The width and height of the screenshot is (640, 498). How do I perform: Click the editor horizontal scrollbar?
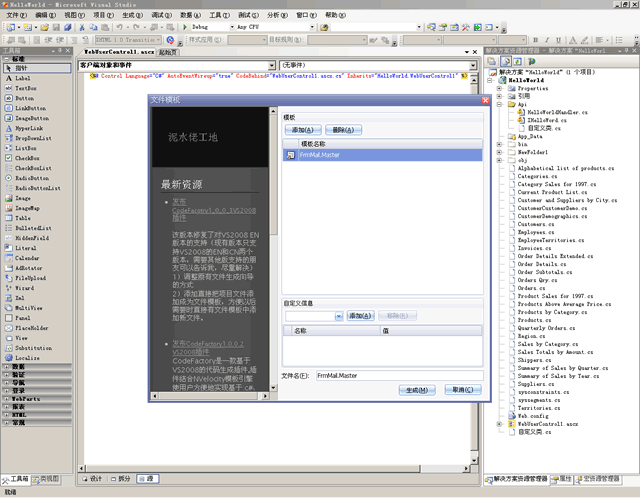[274, 469]
